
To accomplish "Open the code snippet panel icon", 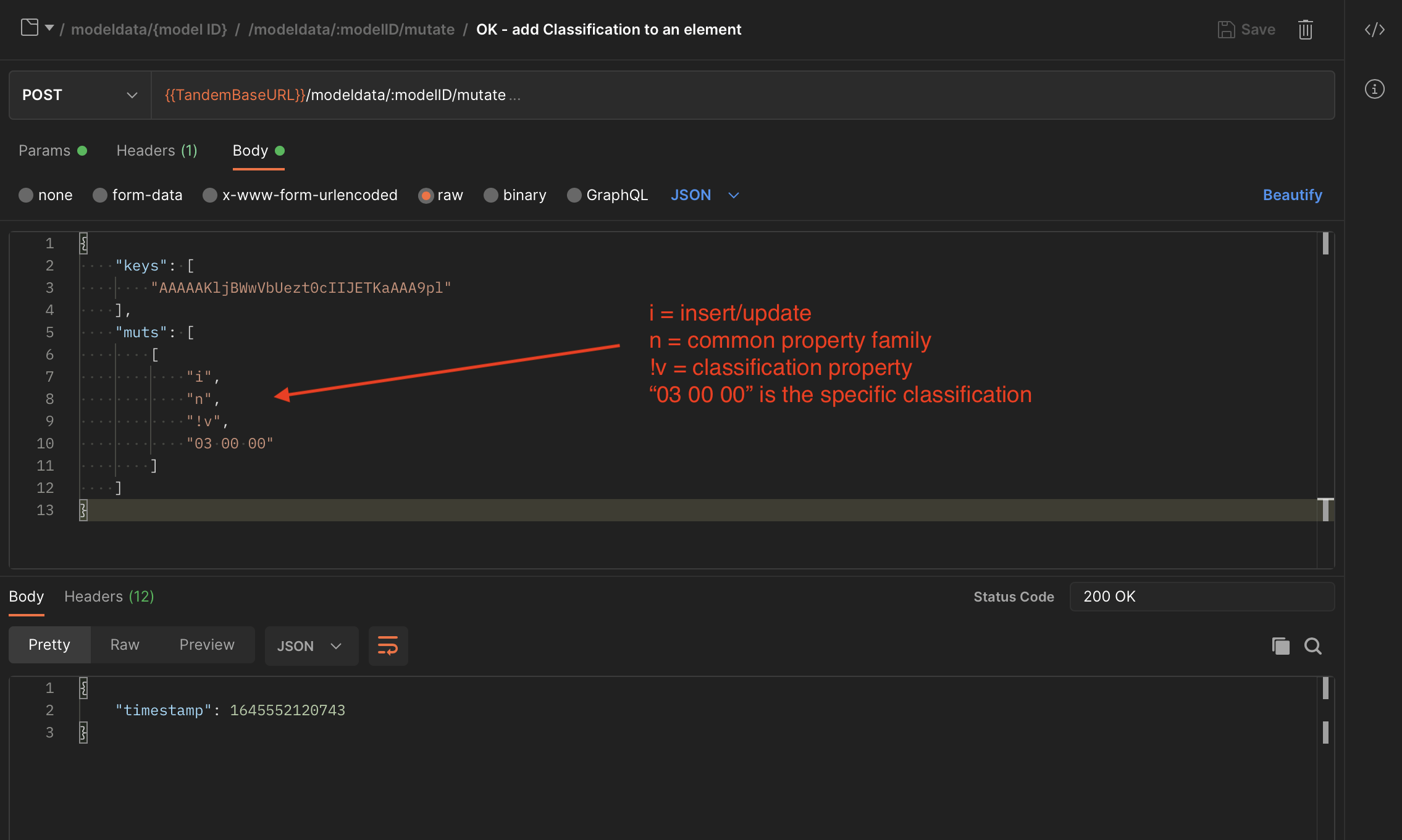I will [1374, 30].
